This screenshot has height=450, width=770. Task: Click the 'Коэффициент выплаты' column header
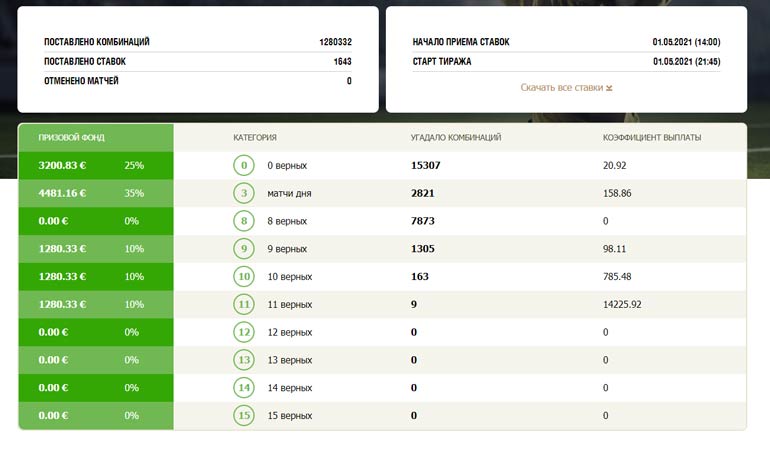point(652,138)
